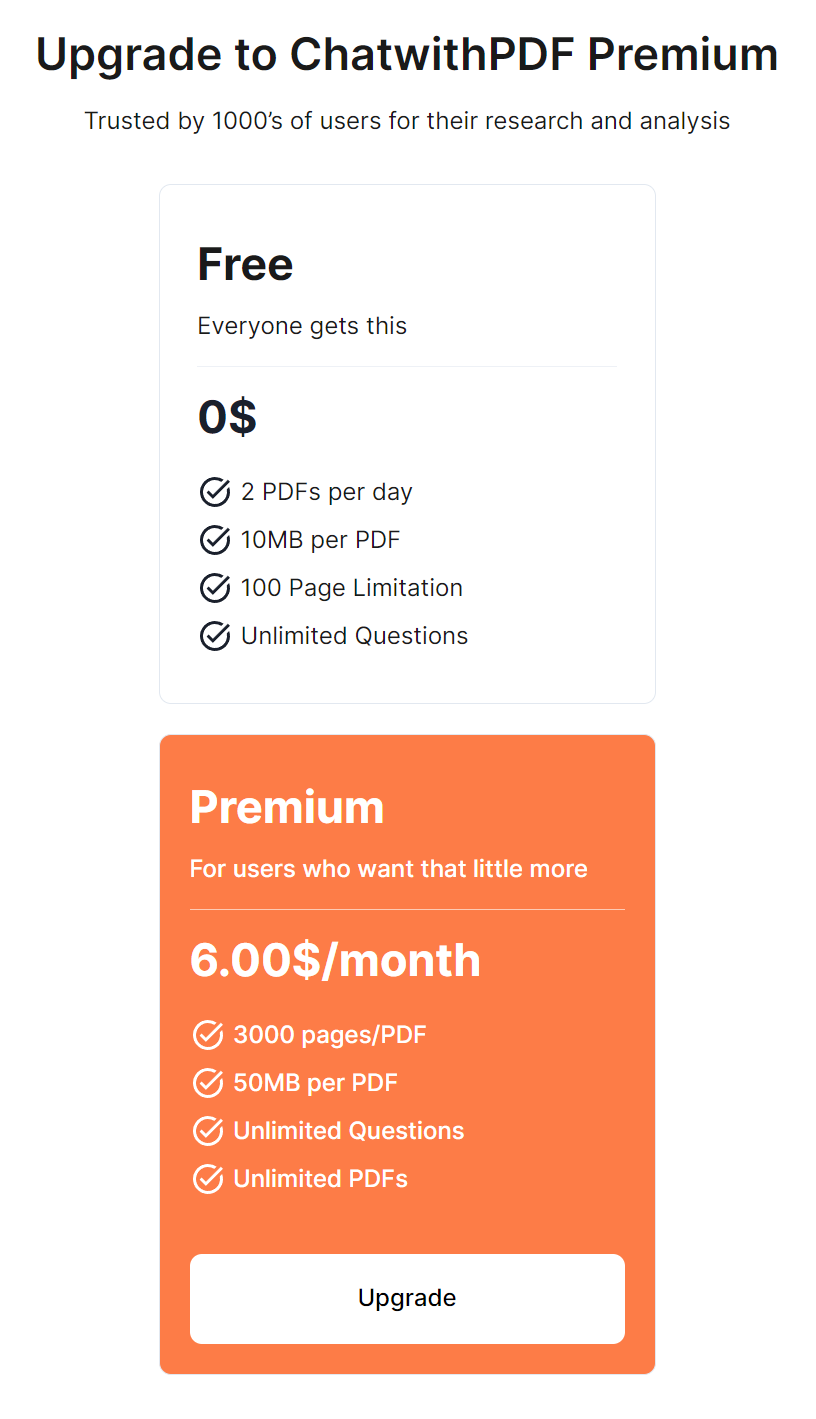This screenshot has width=816, height=1419.
Task: Click the Upgrade to ChatwithPDF Premium heading
Action: point(407,54)
